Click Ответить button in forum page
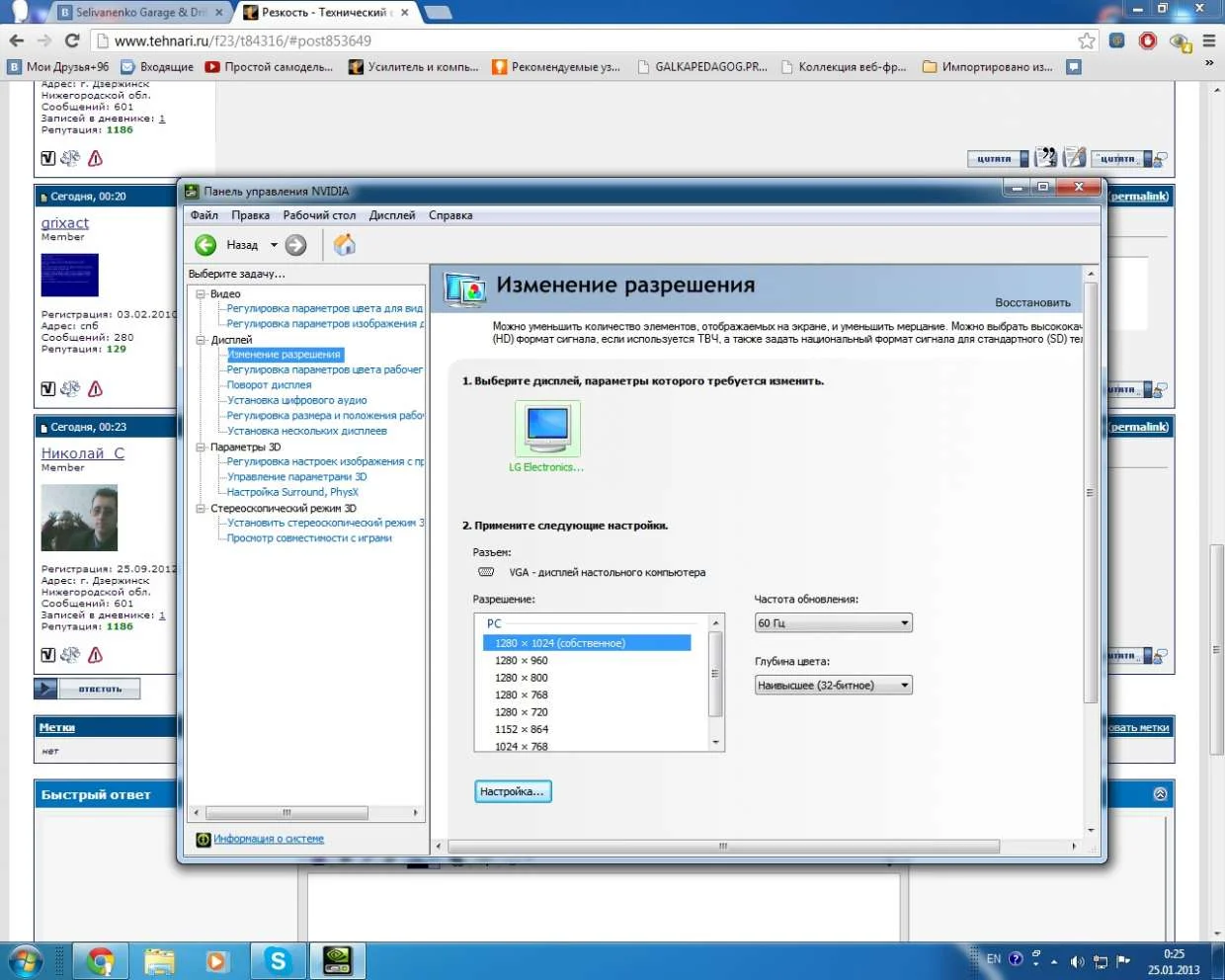The width and height of the screenshot is (1225, 980). pos(87,689)
